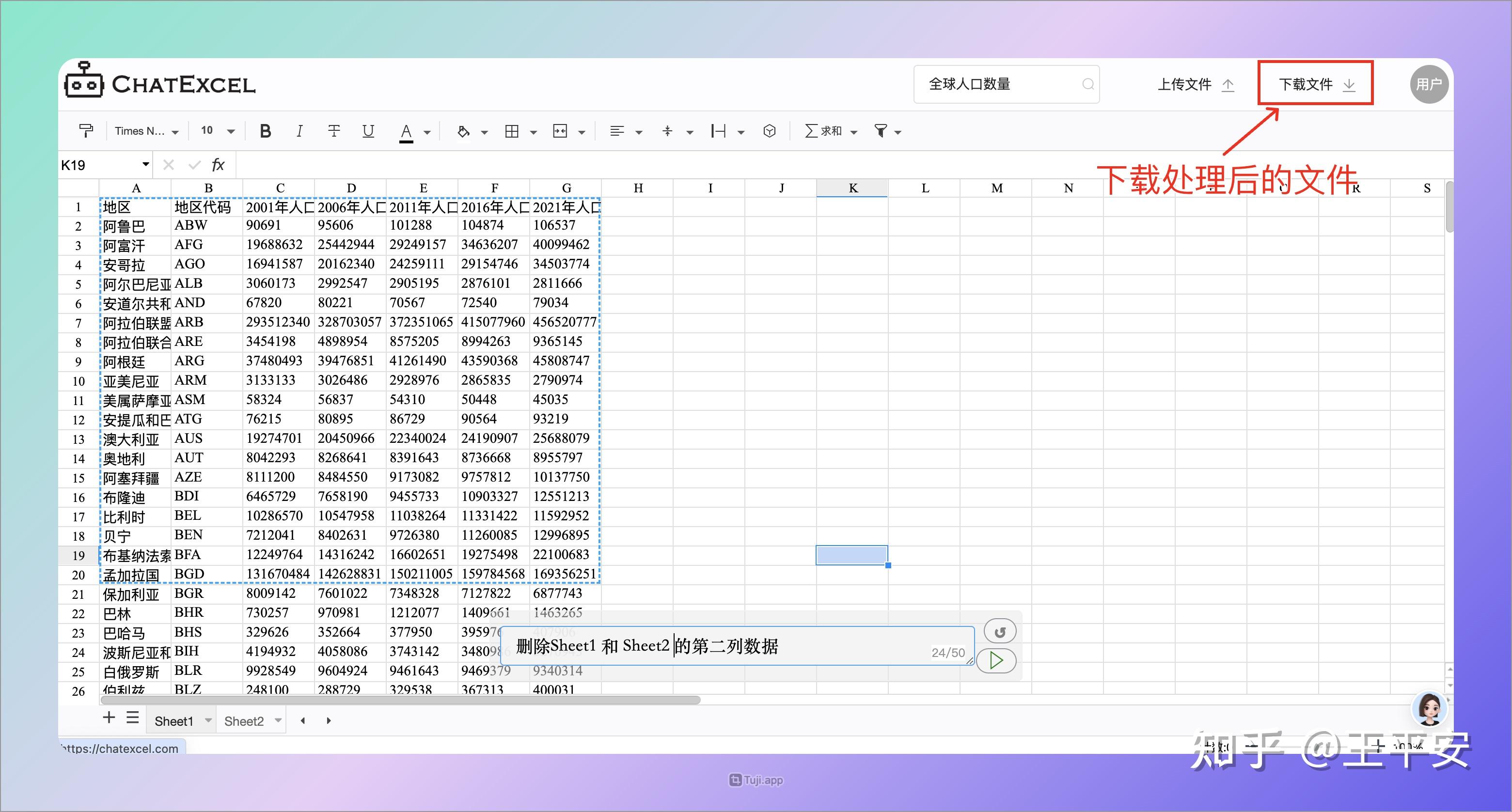Open the filter funnel tool

click(881, 131)
